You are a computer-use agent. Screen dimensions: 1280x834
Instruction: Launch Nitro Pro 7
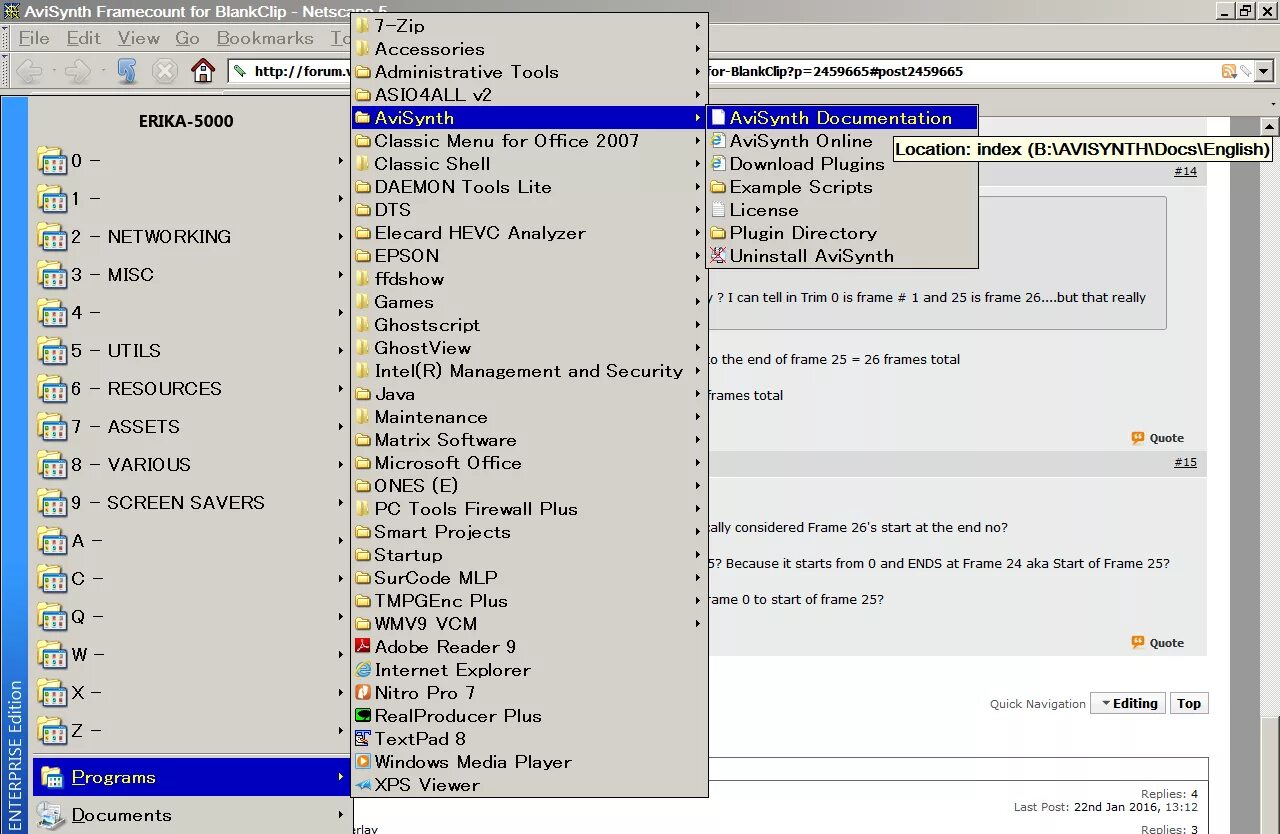[x=530, y=693]
